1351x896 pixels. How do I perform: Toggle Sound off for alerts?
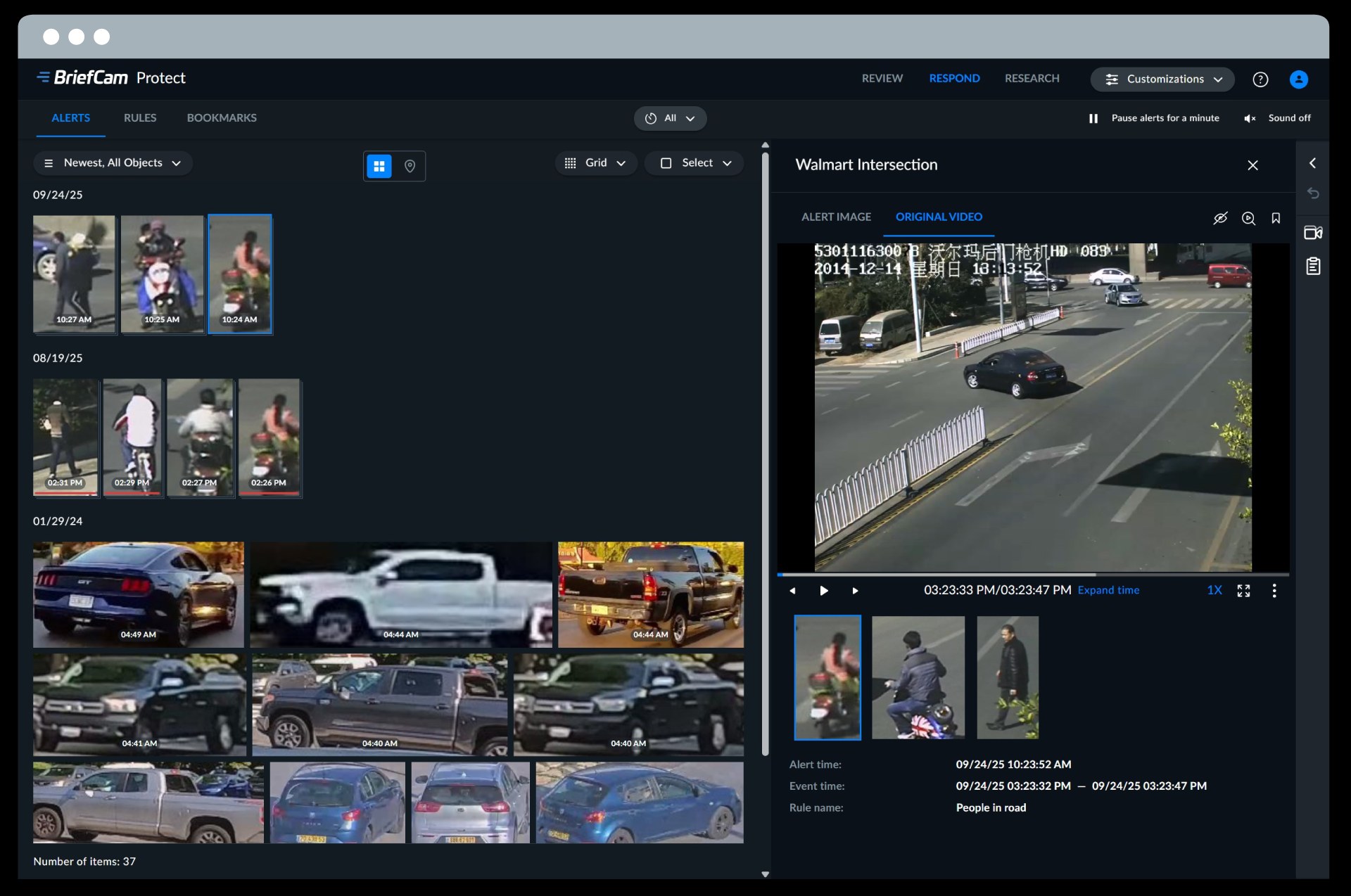[1276, 118]
